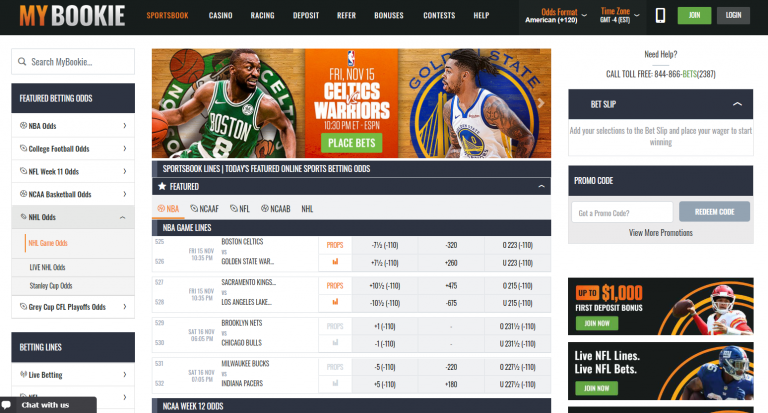The width and height of the screenshot is (768, 413).
Task: Collapse the Bet Slip panel
Action: 737,104
